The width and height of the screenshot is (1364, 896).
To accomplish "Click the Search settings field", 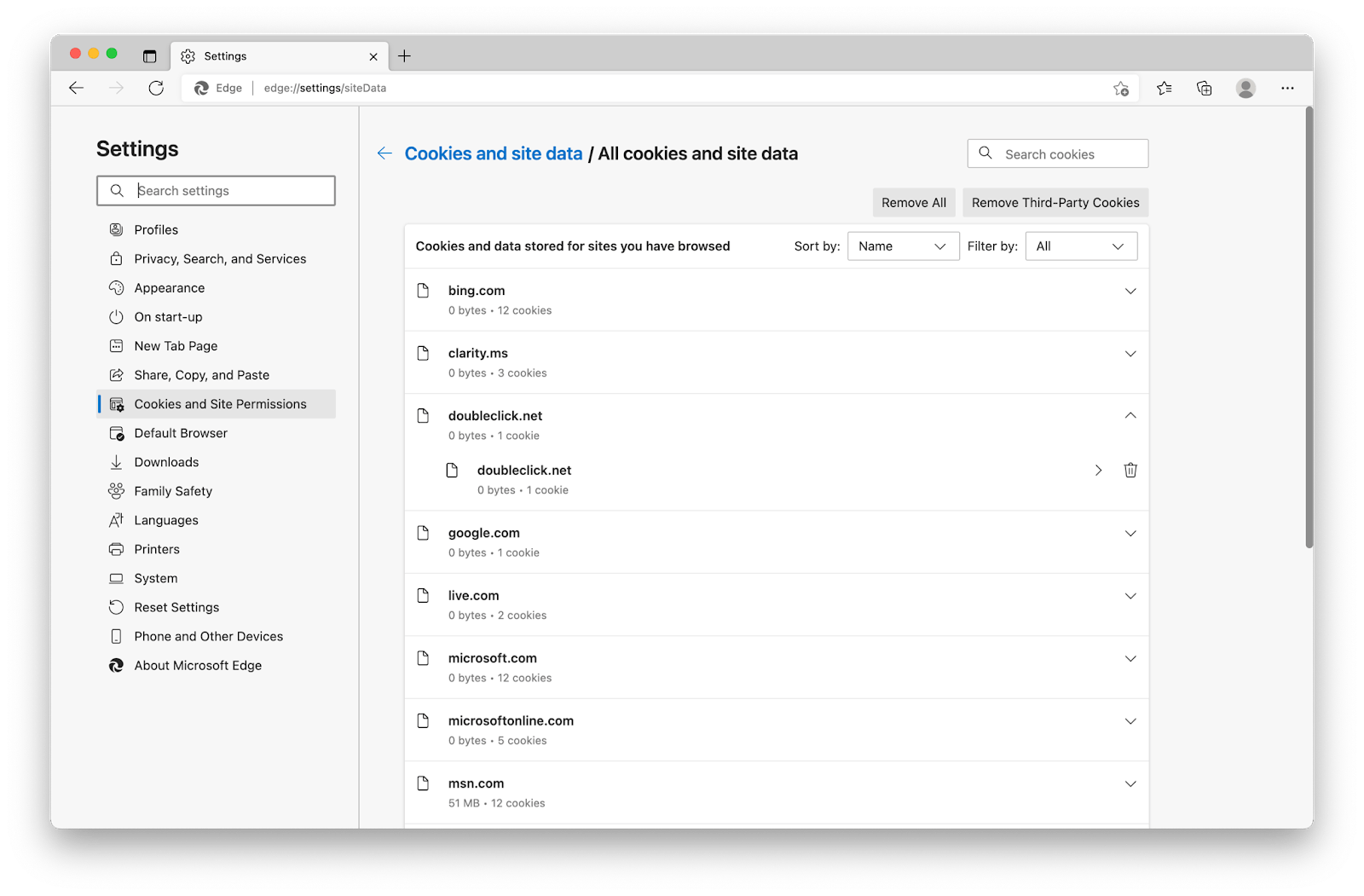I will (x=216, y=190).
